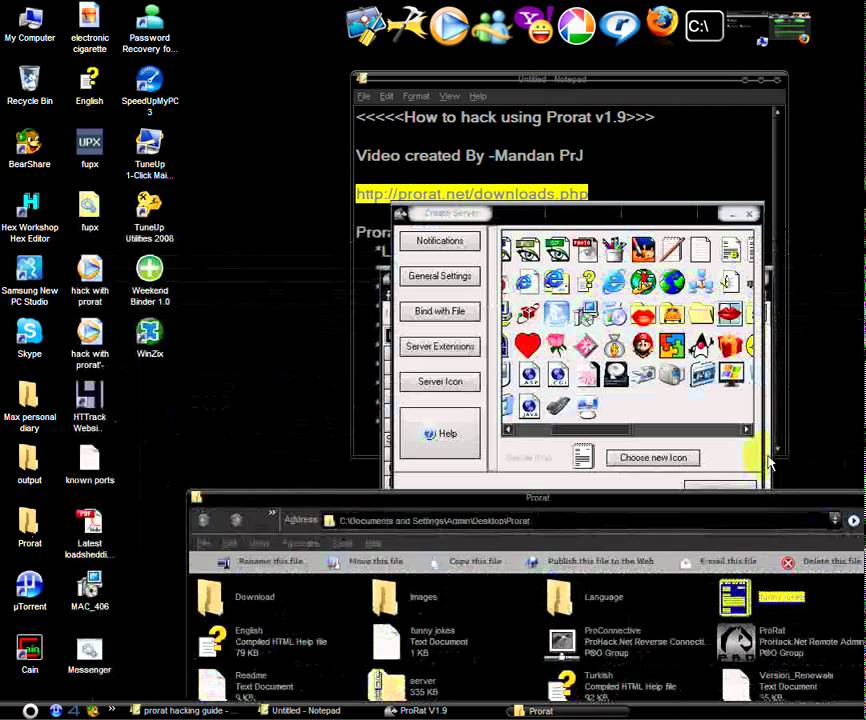Screen dimensions: 866x720
Task: Switch to ProRat V1.9 taskbar button
Action: point(416,711)
